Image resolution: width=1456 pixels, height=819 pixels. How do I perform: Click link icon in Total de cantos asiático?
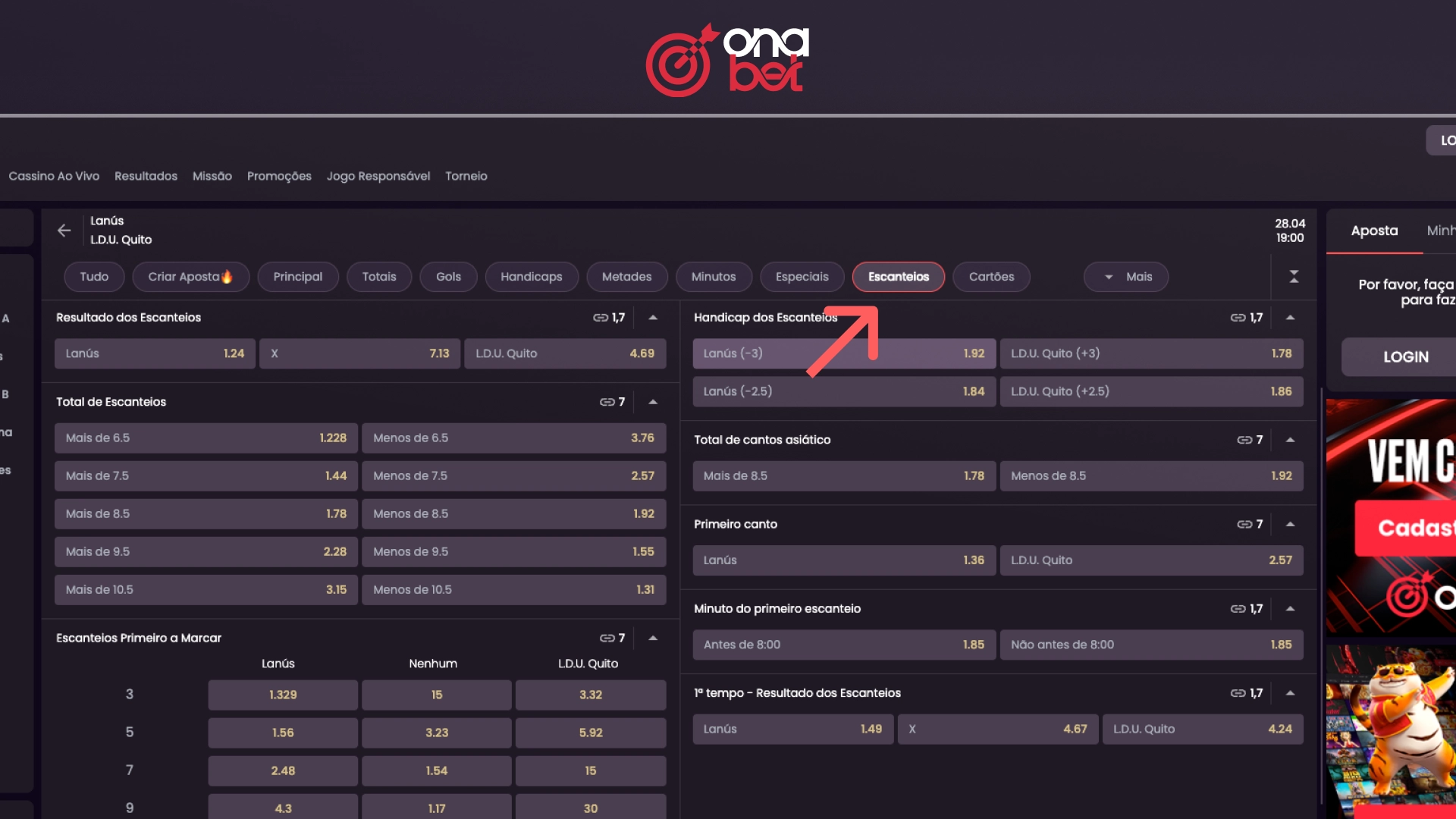1244,440
